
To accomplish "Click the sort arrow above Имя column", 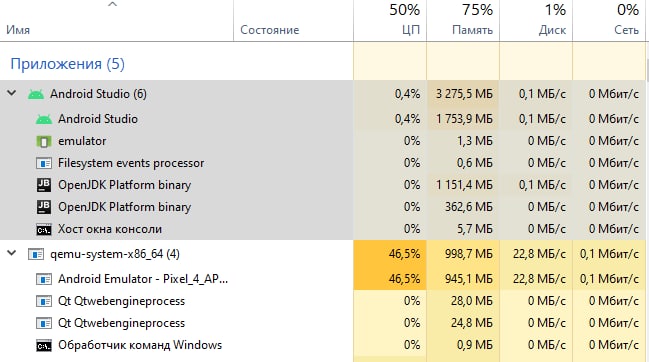I will (112, 5).
